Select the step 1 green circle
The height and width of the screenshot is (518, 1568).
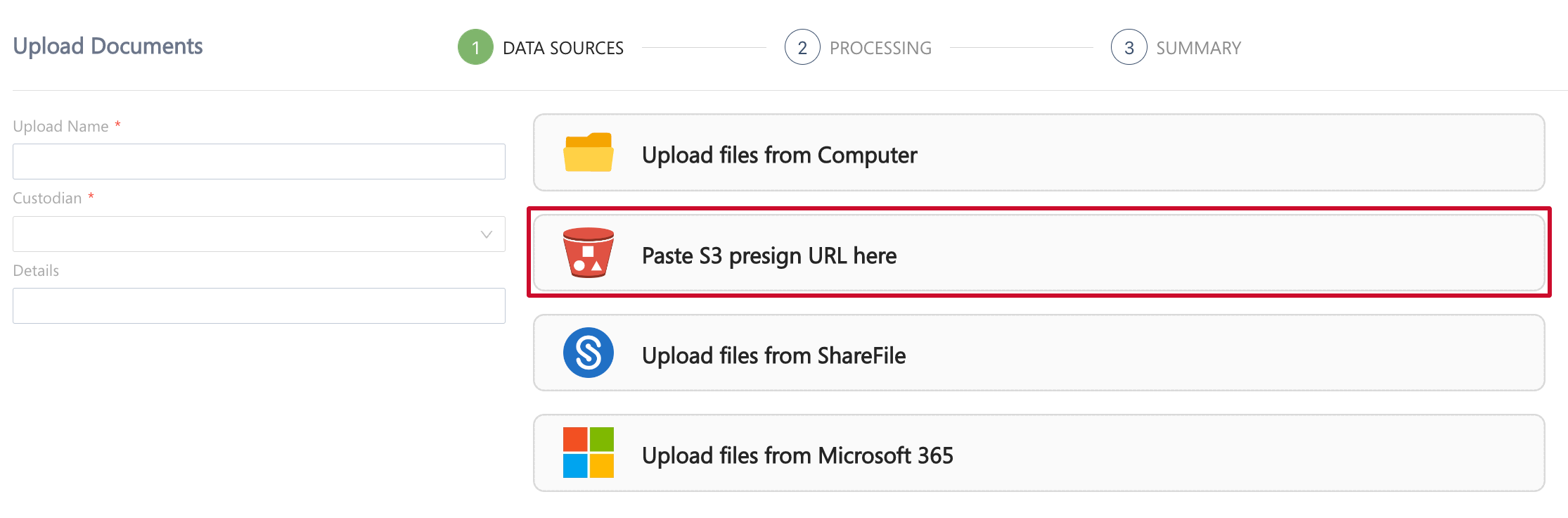pyautogui.click(x=475, y=47)
